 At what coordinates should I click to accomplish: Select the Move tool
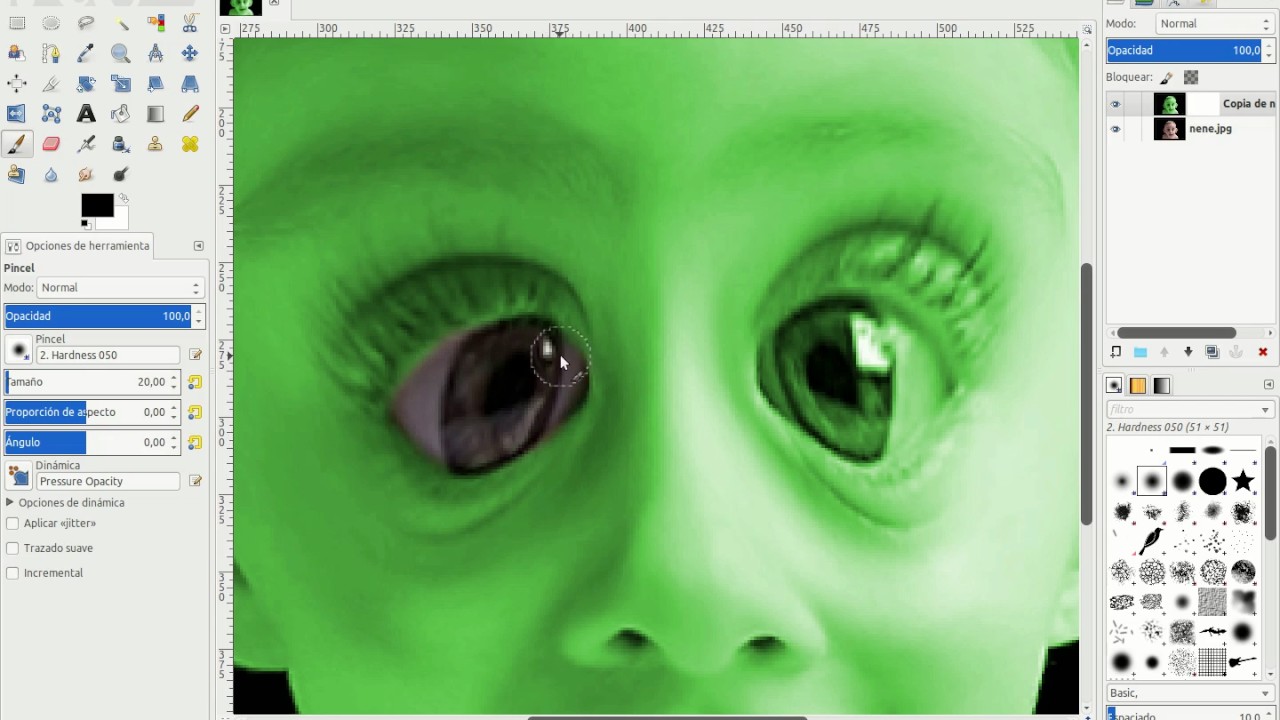[190, 53]
